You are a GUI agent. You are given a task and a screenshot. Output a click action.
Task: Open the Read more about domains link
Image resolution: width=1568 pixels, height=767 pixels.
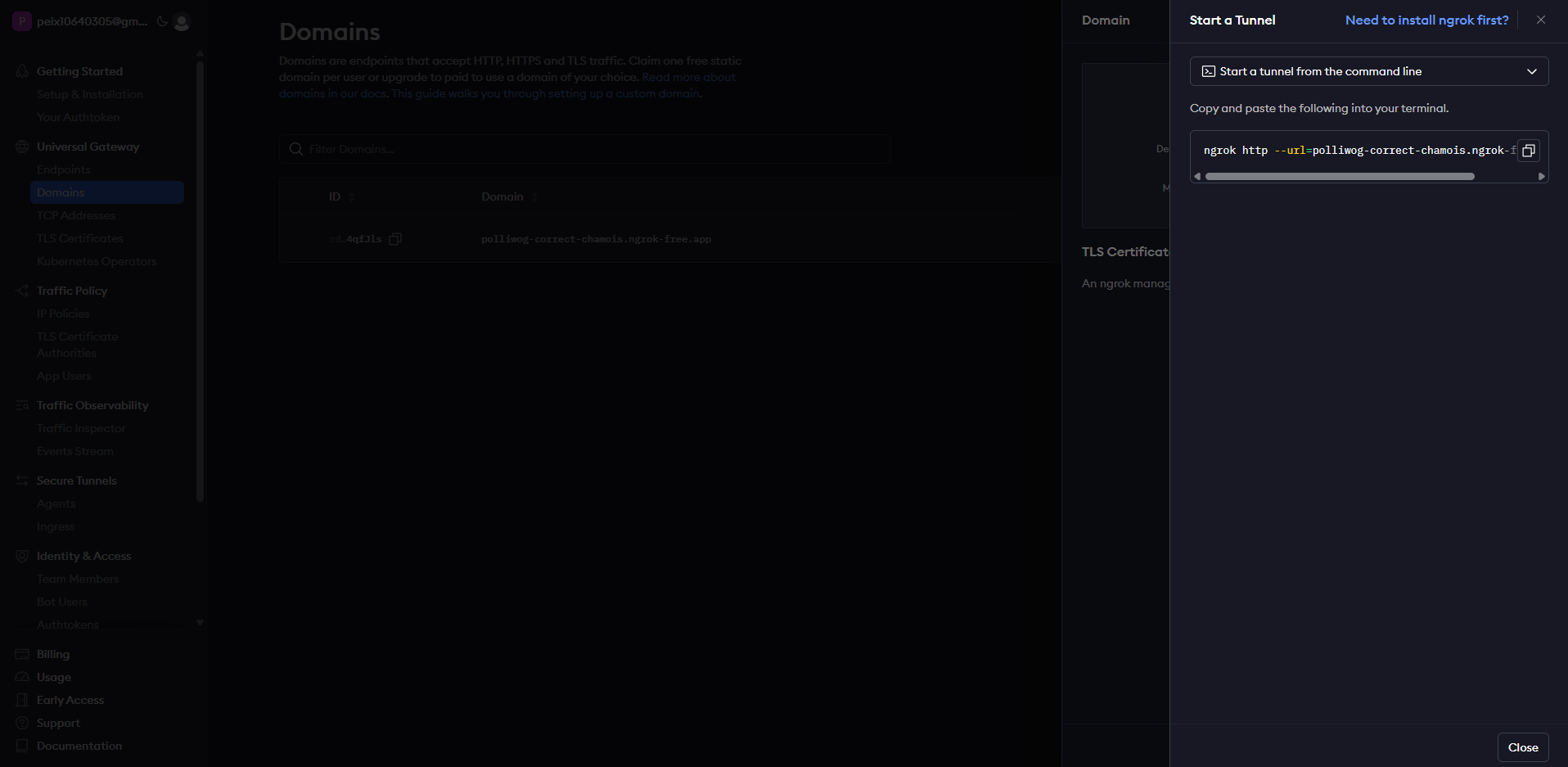point(688,77)
